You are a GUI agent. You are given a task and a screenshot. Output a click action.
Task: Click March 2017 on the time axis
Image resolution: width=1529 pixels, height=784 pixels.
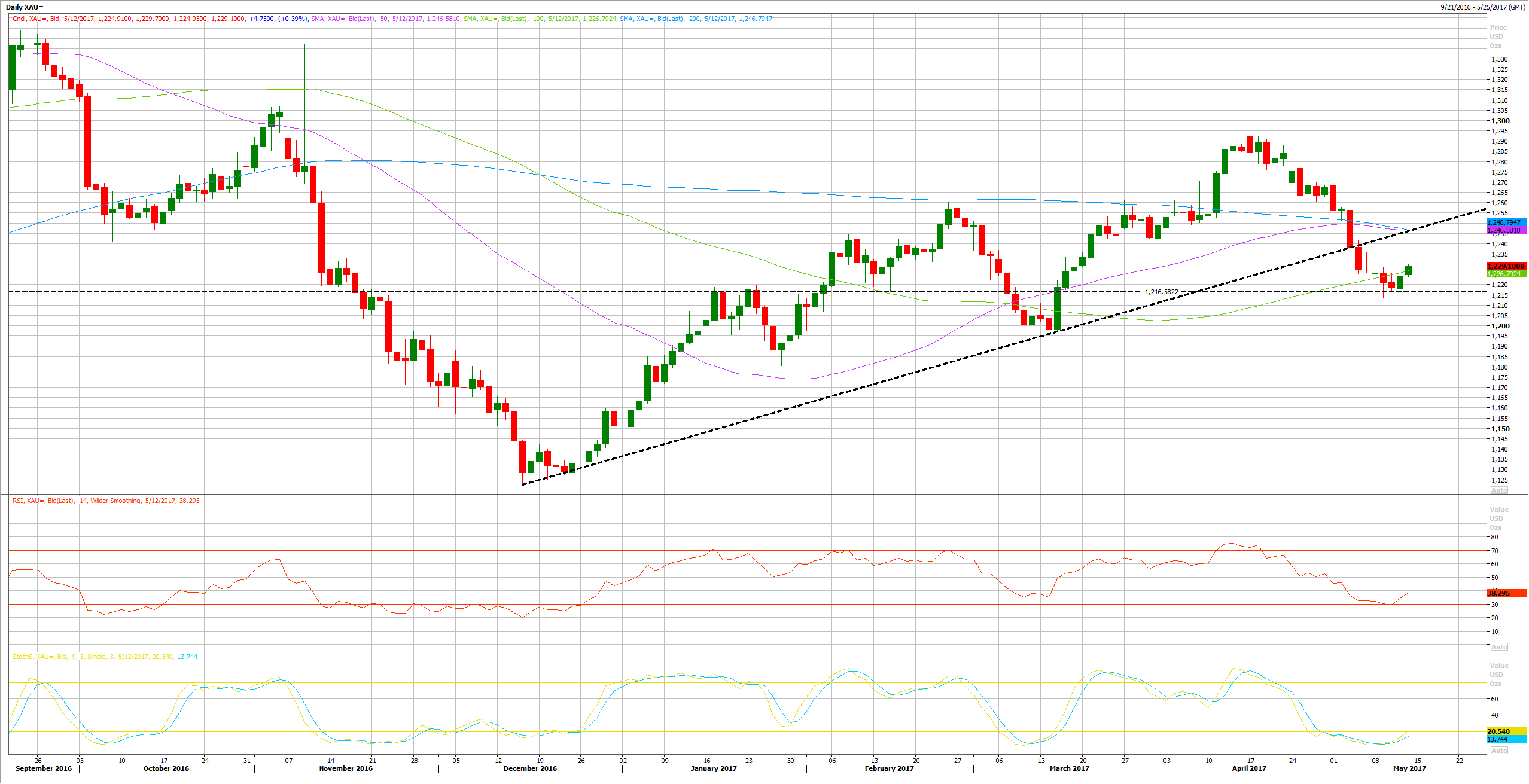click(x=1069, y=768)
